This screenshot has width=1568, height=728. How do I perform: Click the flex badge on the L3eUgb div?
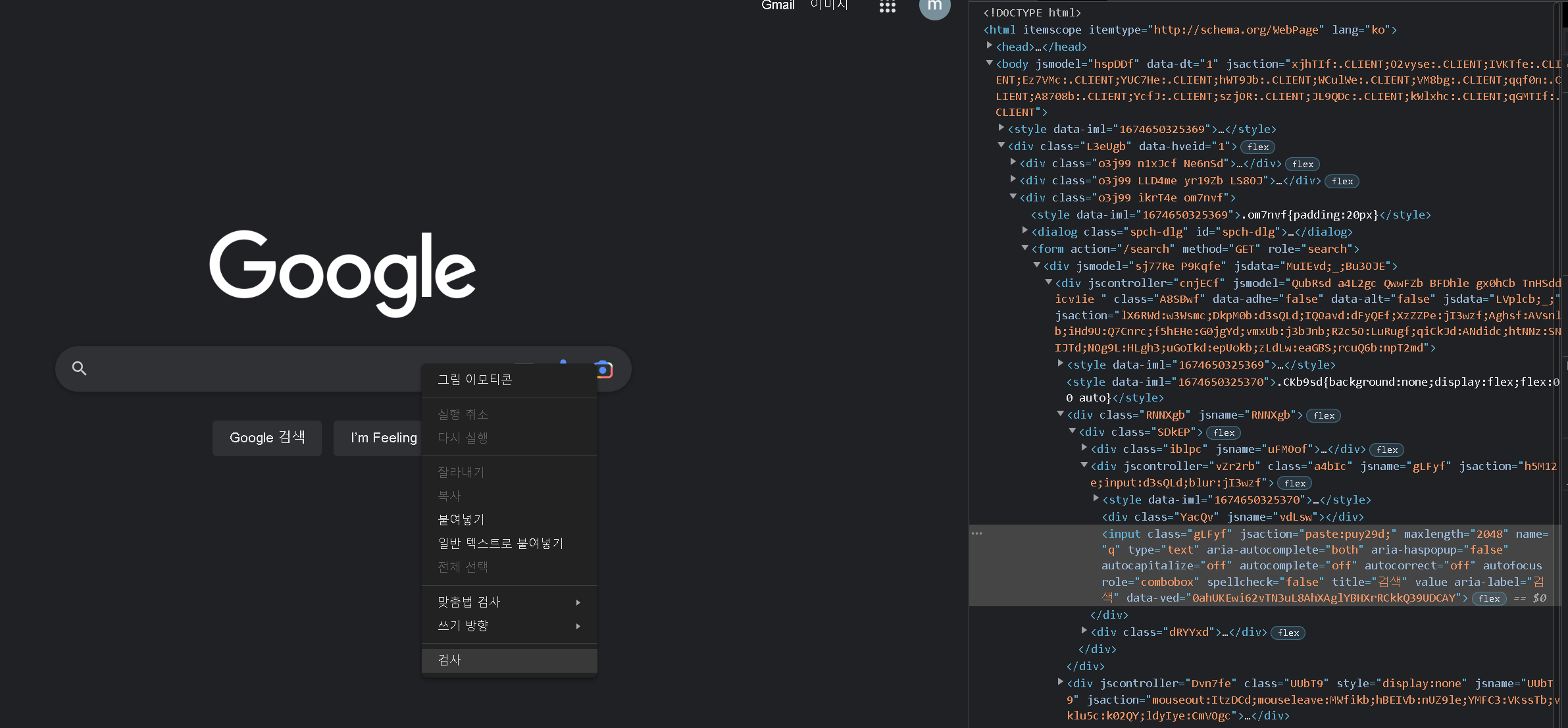[1257, 147]
